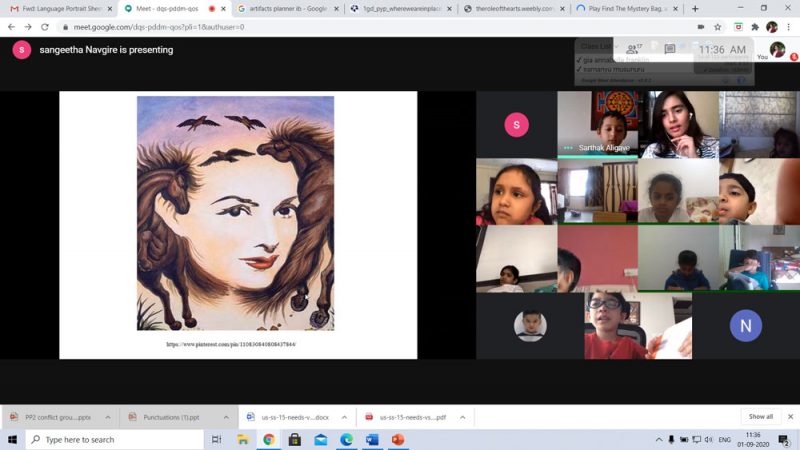Viewport: 800px width, 450px height.
Task: Click the presenter avatar beside sangeetha Navgire
Action: 21,50
